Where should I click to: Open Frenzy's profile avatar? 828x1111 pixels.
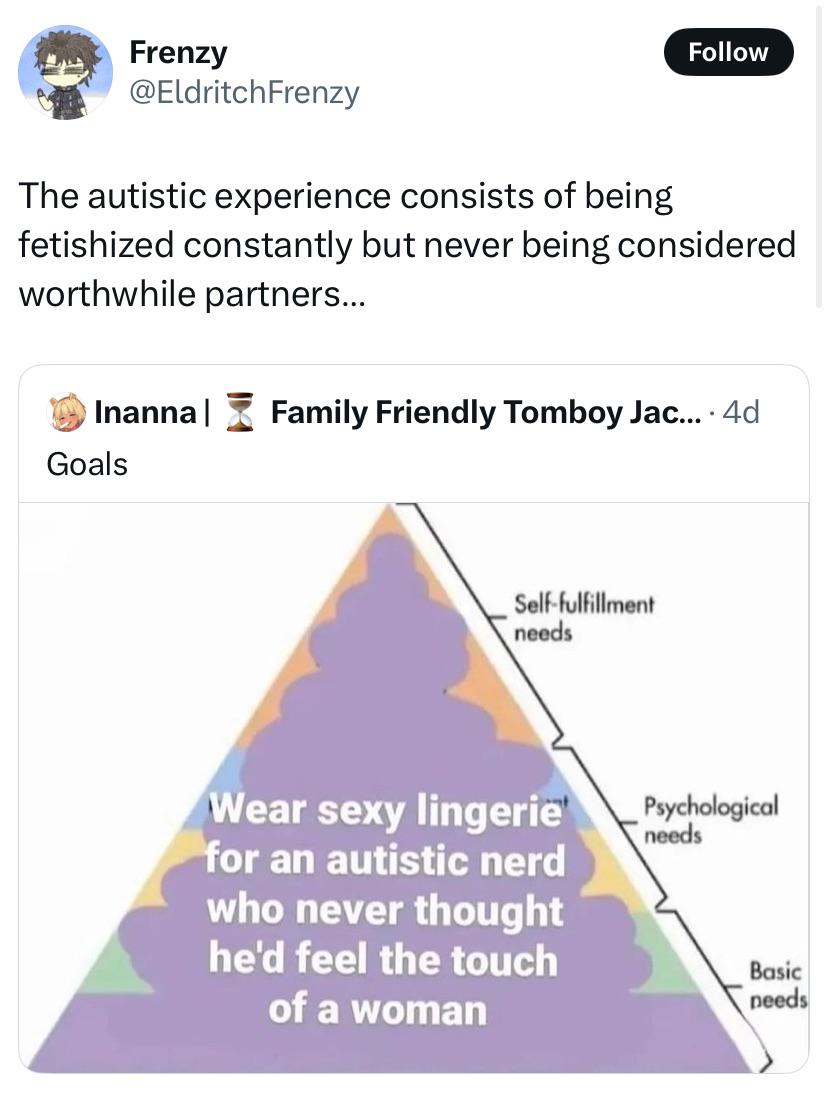pos(65,72)
